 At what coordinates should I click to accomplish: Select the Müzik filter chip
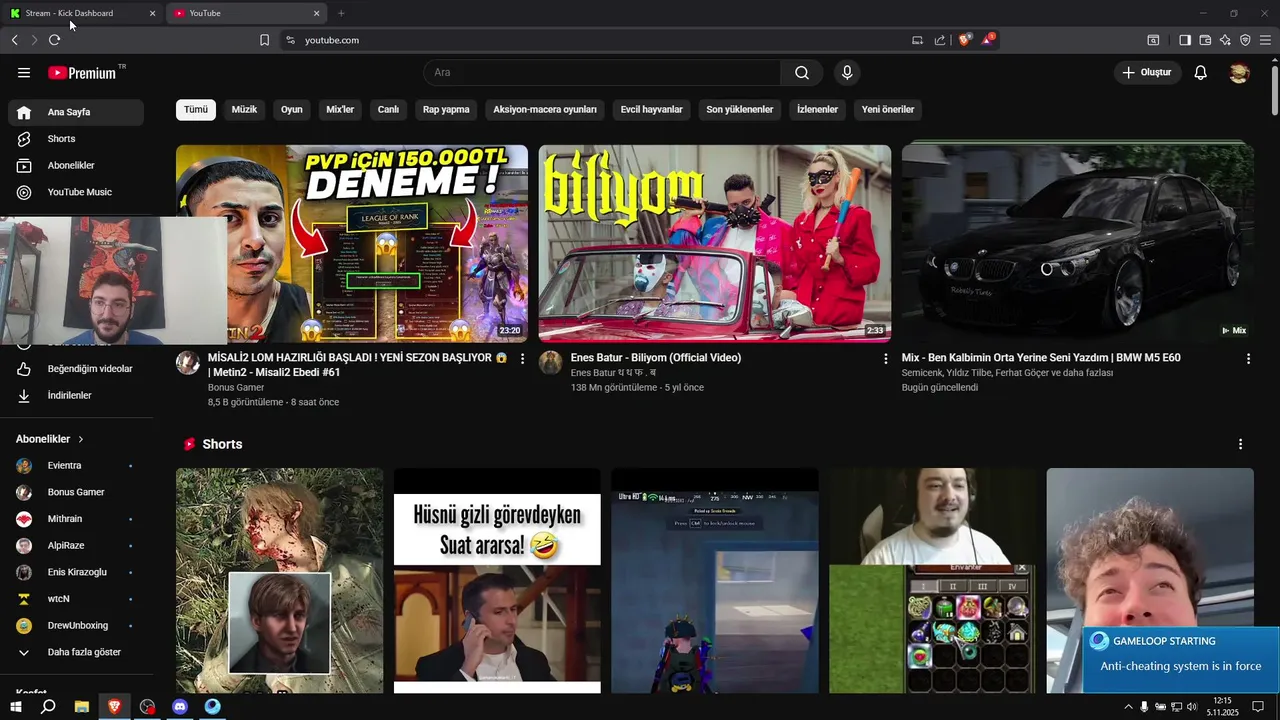point(245,110)
